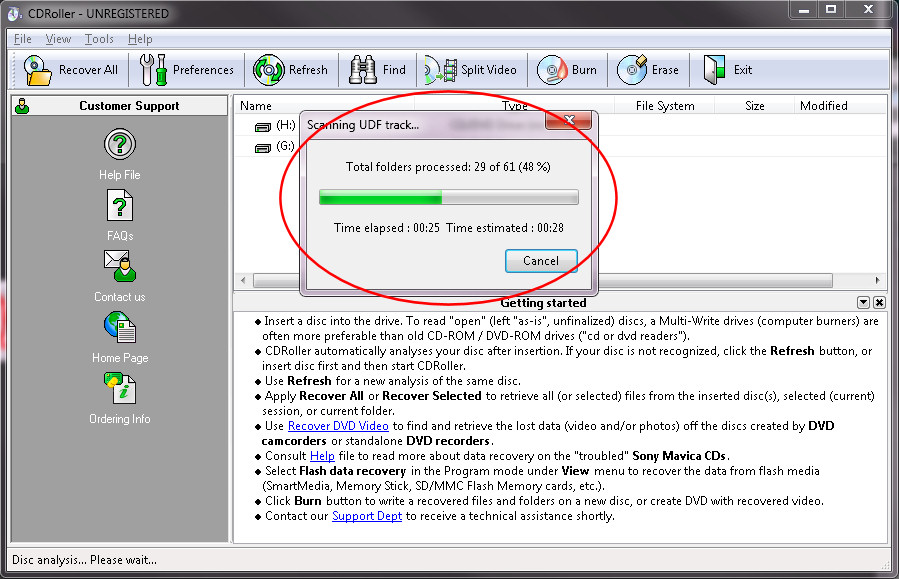Open the Help File icon
Viewport: 899px width, 579px height.
[x=120, y=144]
